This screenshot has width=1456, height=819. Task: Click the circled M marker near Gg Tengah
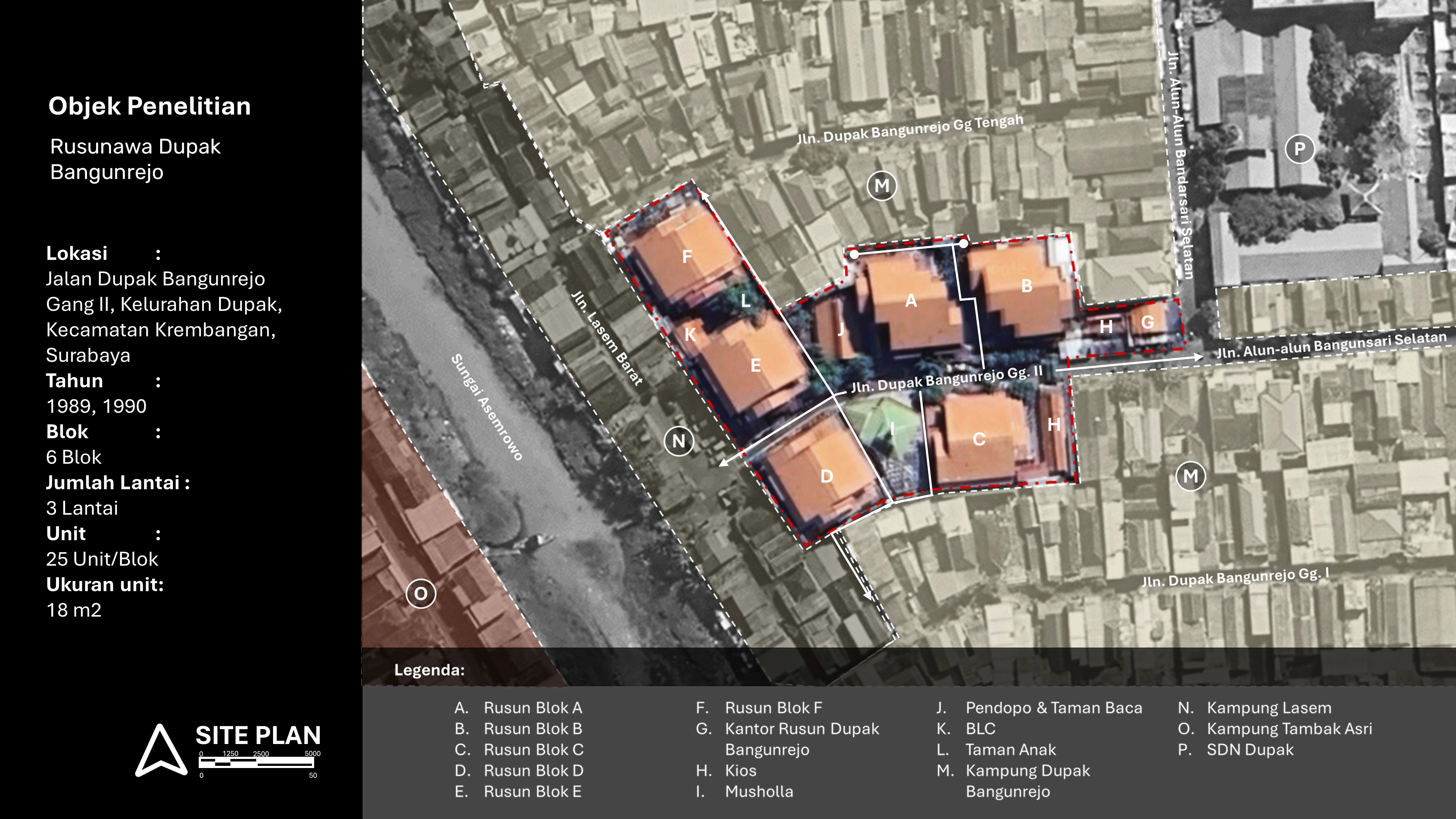tap(881, 185)
